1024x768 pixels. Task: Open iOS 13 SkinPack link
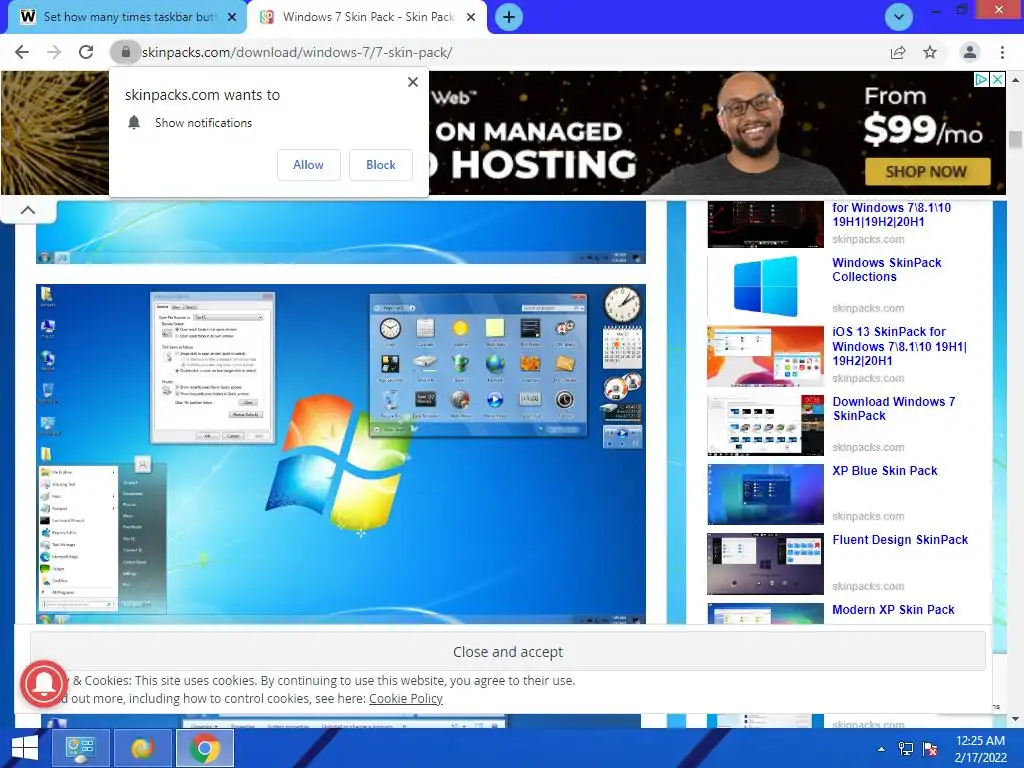(x=899, y=346)
